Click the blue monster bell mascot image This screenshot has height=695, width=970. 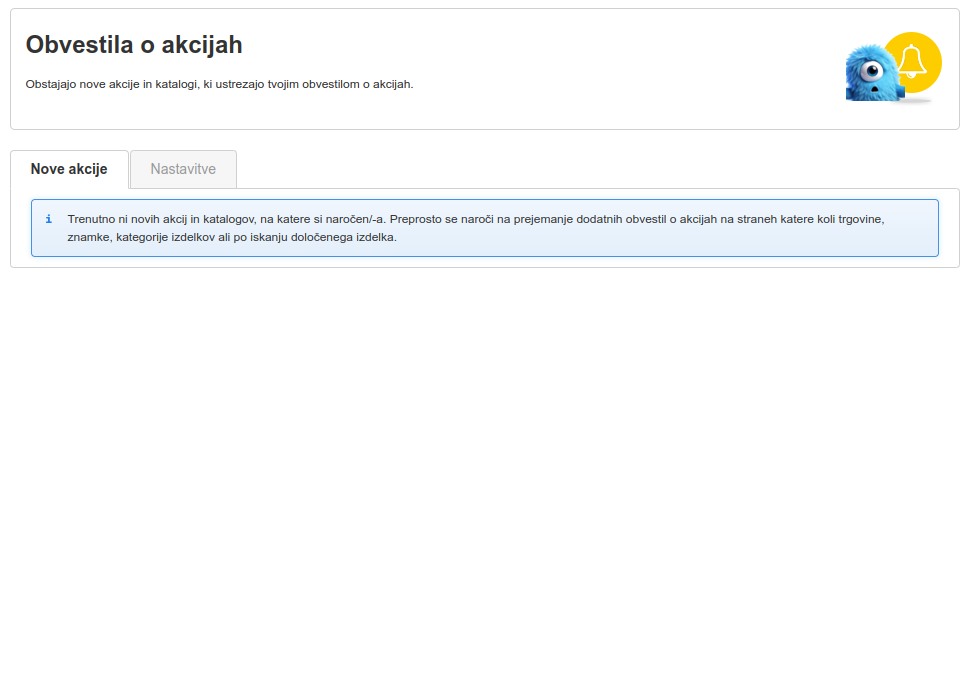click(x=893, y=67)
